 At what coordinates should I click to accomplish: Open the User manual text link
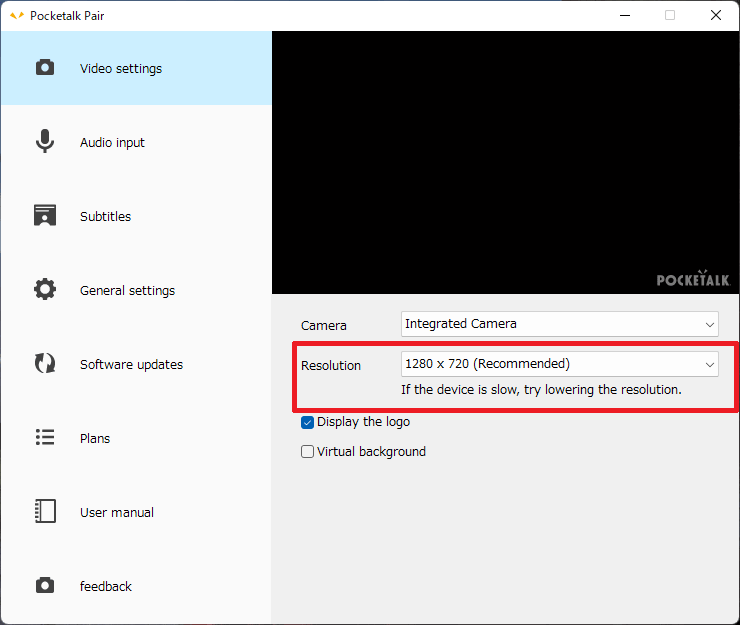tap(117, 513)
